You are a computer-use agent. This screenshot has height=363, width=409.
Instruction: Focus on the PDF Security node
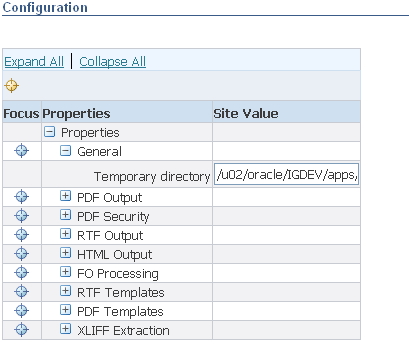(22, 216)
